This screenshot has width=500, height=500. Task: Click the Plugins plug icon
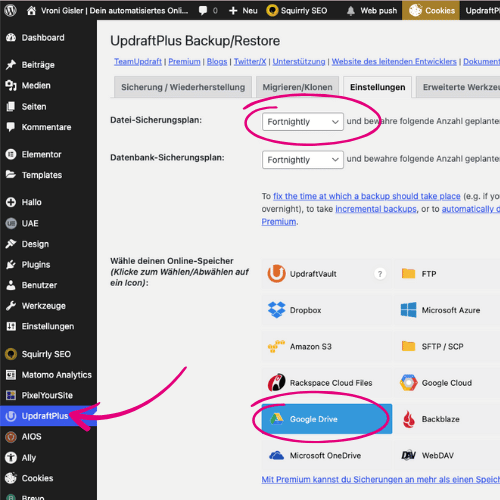click(11, 264)
